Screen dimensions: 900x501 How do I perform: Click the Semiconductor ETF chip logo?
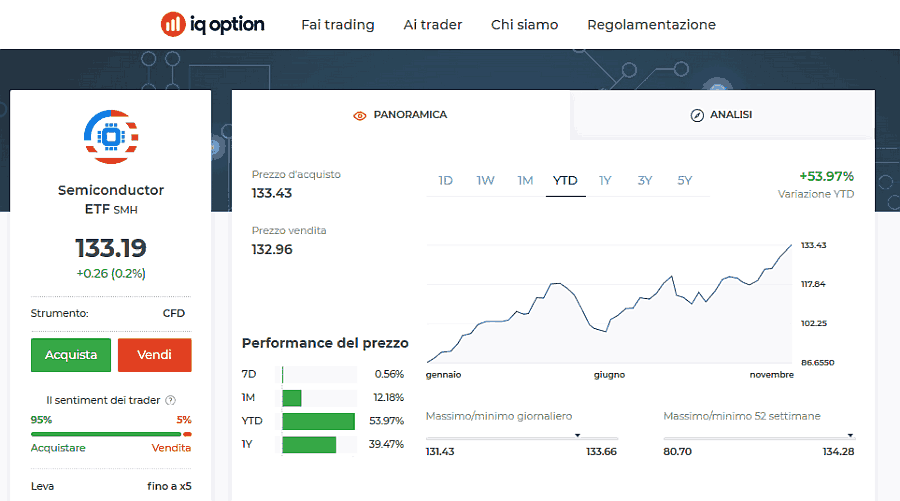[x=111, y=136]
